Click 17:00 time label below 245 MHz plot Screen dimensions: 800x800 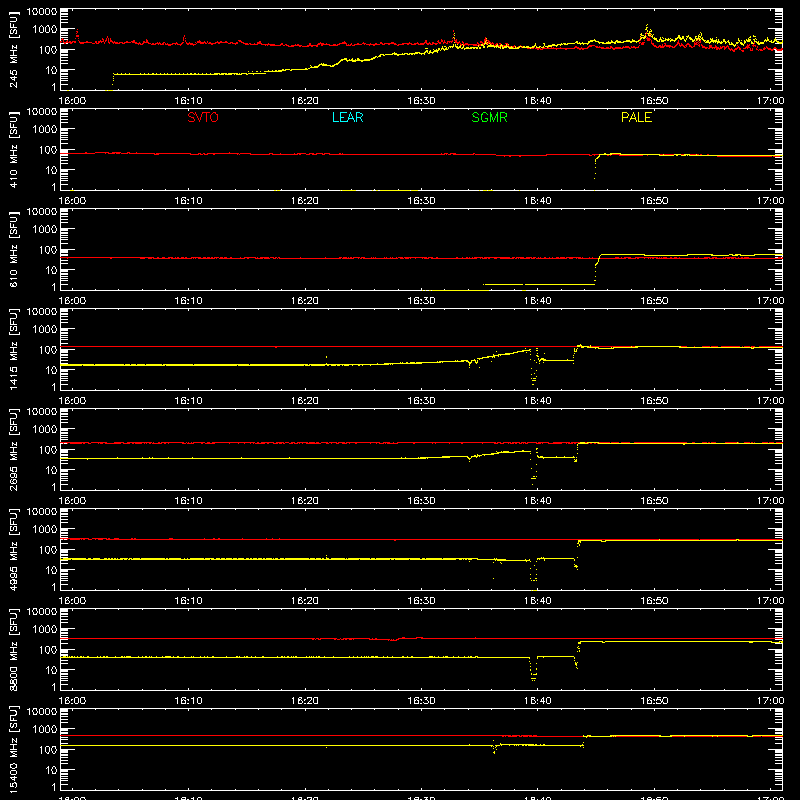(x=770, y=101)
